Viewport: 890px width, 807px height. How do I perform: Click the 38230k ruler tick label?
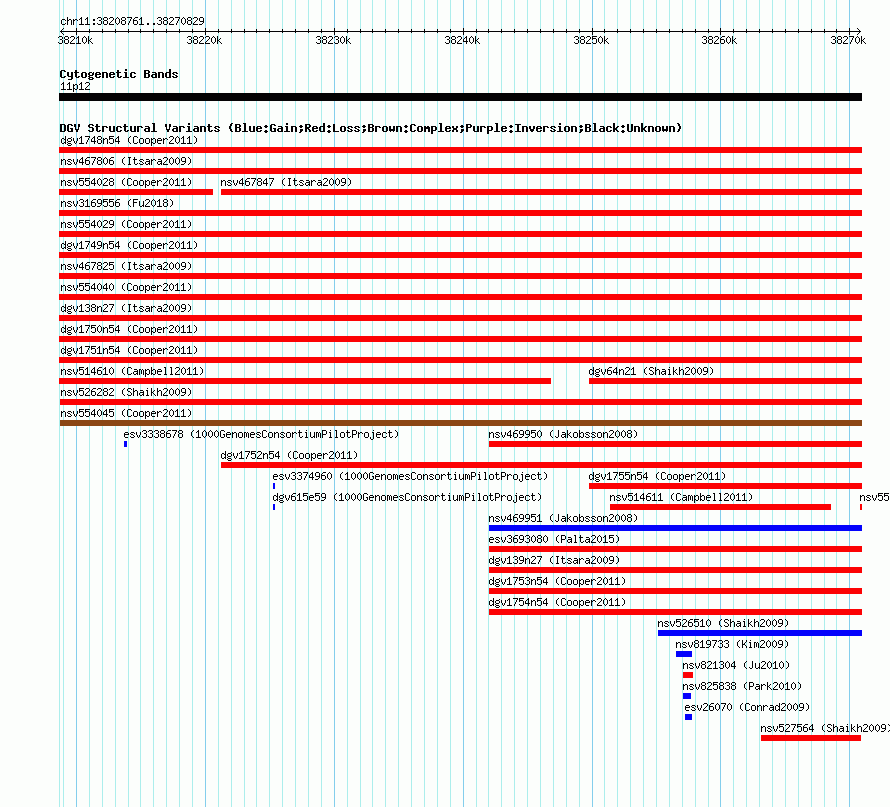[x=333, y=40]
